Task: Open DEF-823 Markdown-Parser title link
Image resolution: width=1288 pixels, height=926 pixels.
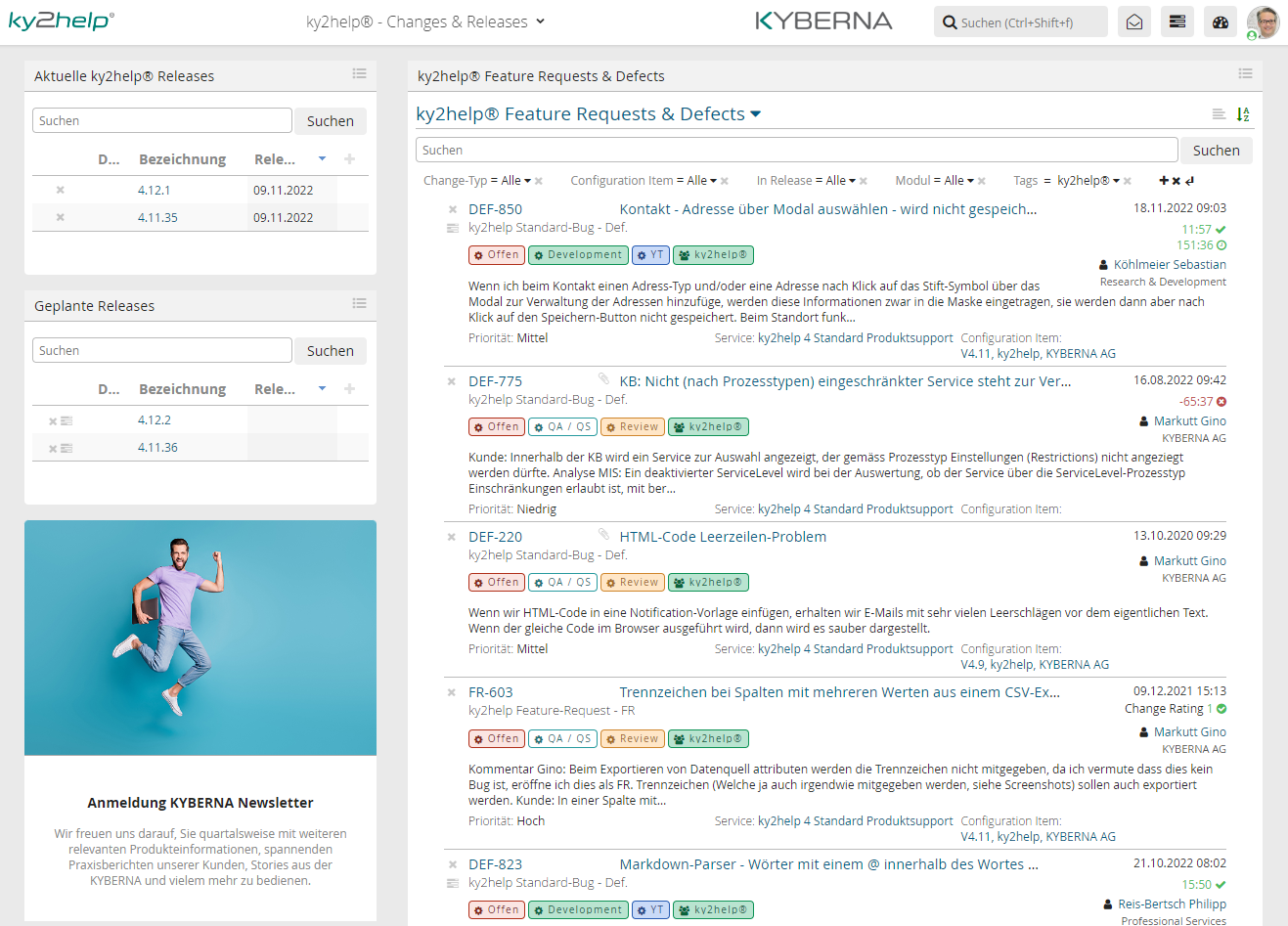Action: click(x=829, y=864)
